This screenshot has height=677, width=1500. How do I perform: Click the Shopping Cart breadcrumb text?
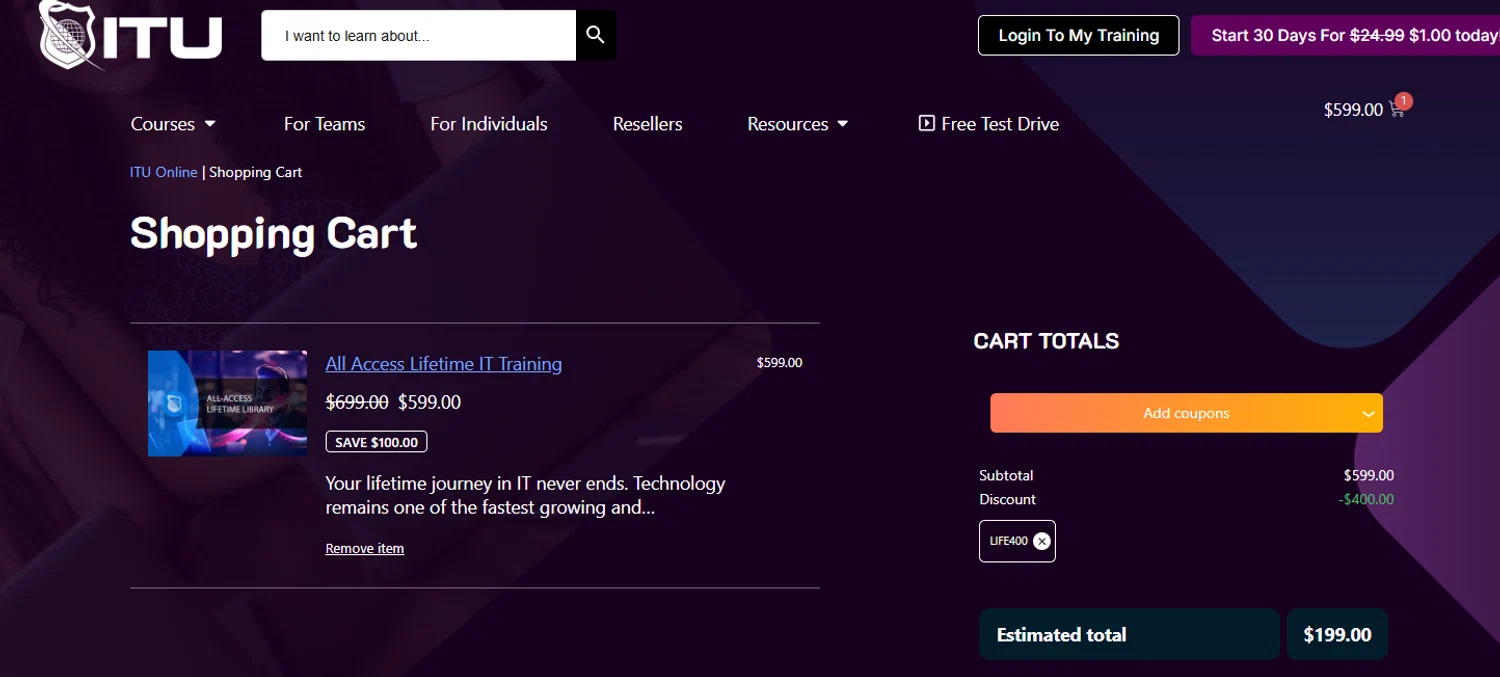(256, 172)
